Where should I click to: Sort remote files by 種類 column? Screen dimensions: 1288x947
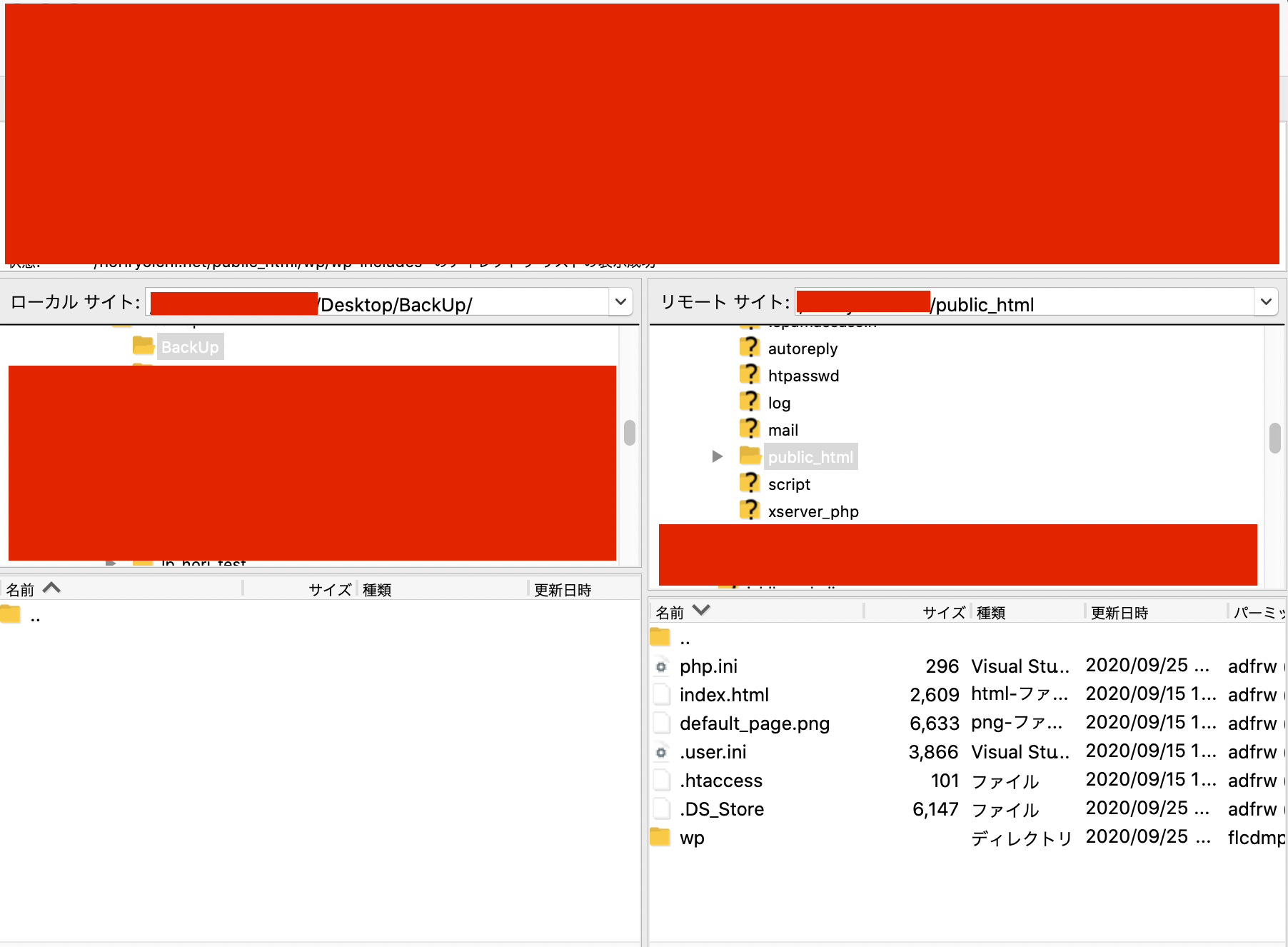(1028, 612)
